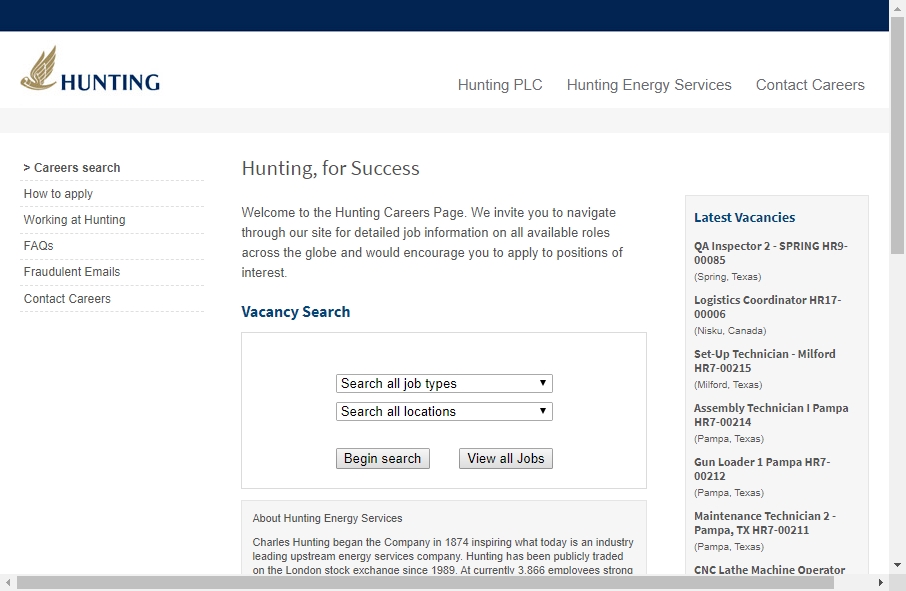This screenshot has width=906, height=591.
Task: Click the Hunting logo
Action: (90, 68)
